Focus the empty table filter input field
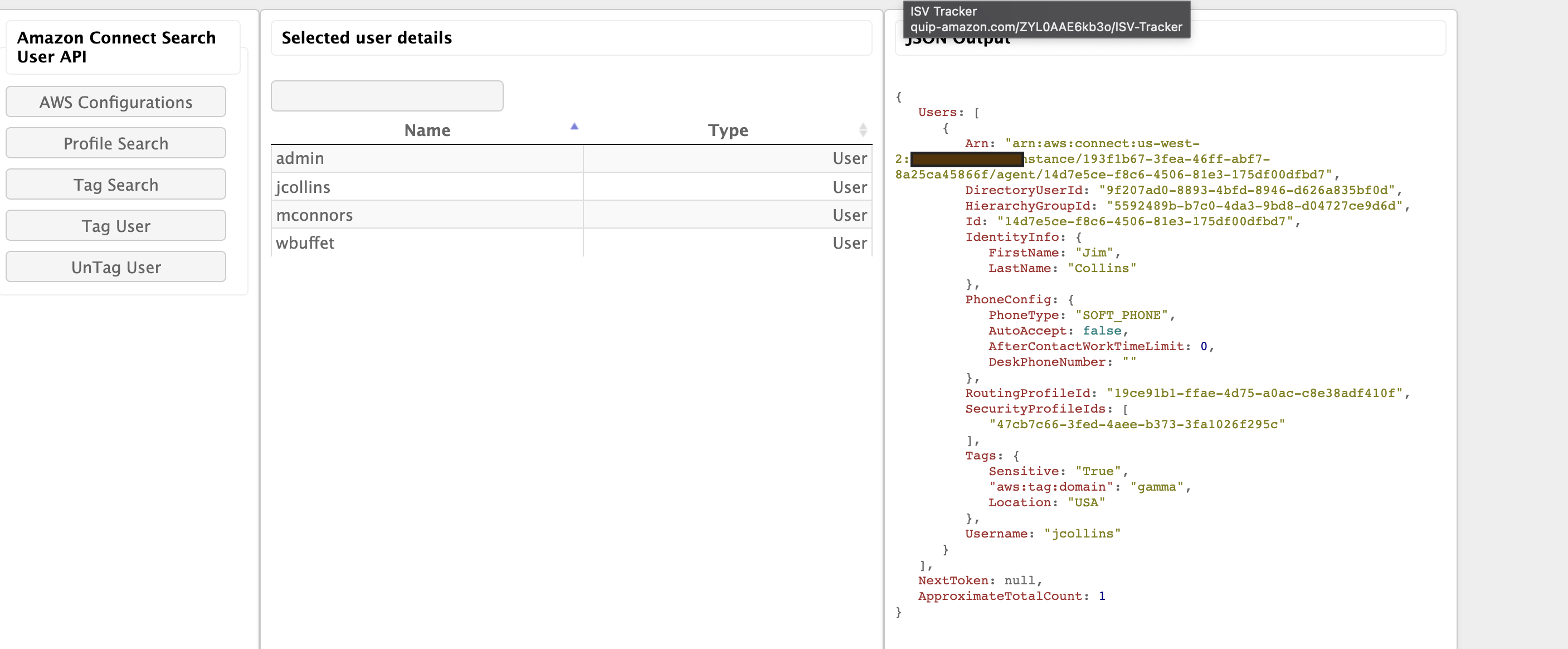The height and width of the screenshot is (649, 1568). coord(387,96)
